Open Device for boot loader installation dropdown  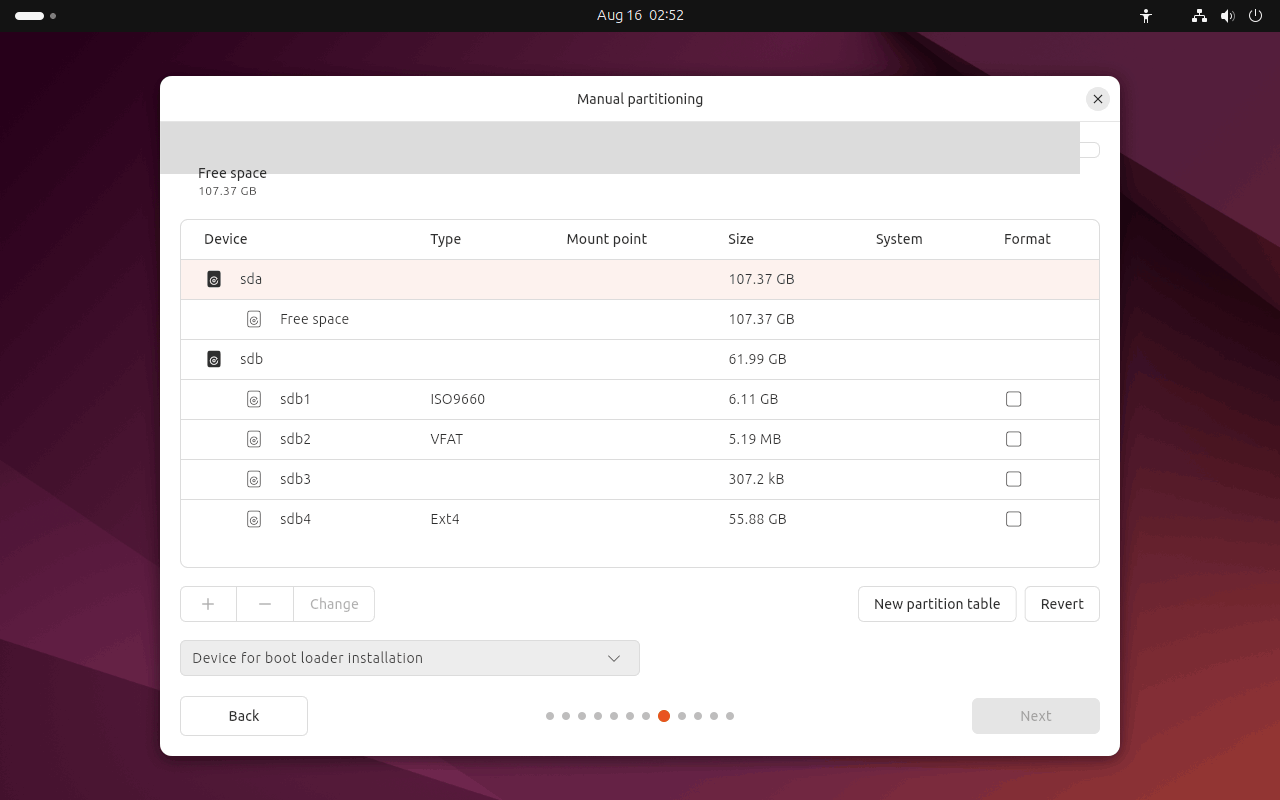click(x=410, y=658)
